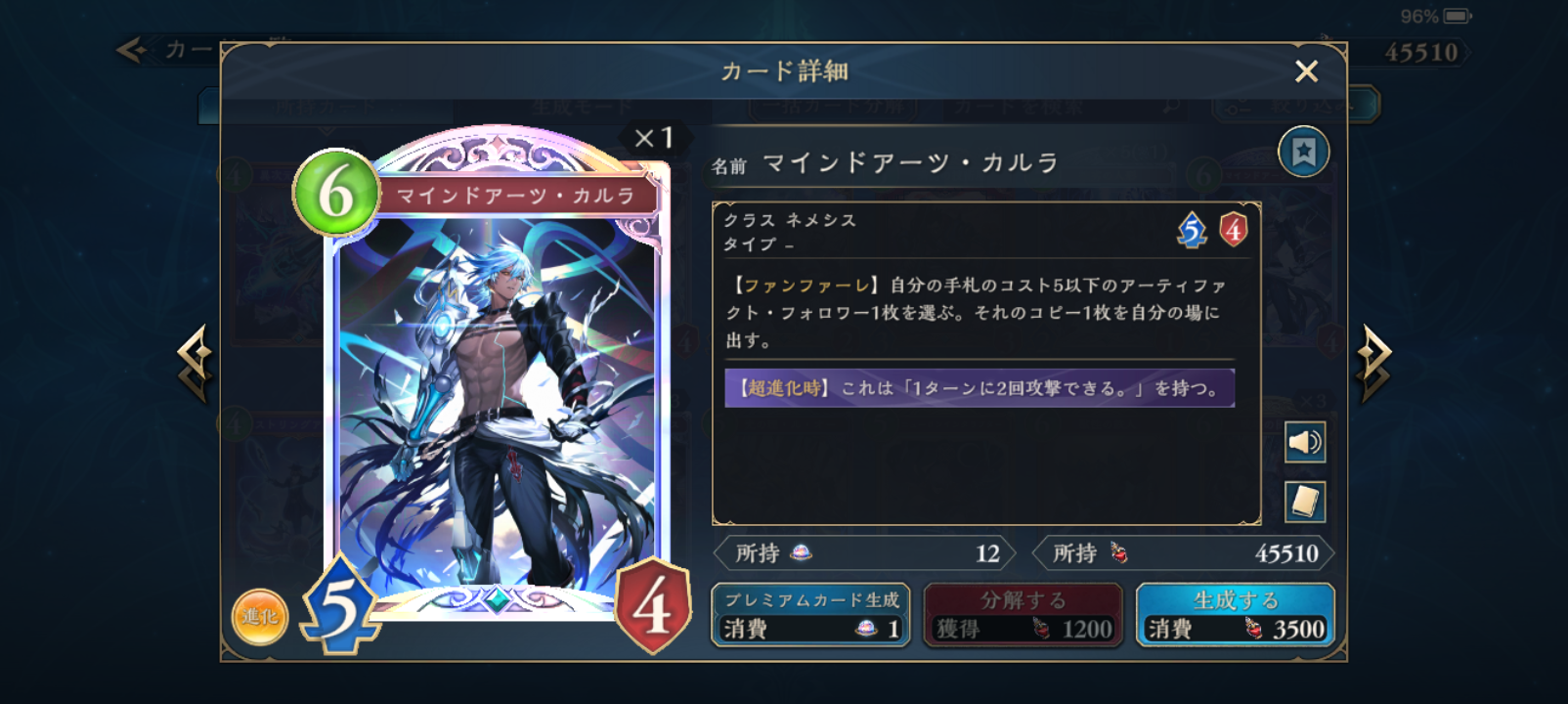This screenshot has height=704, width=1568.
Task: Click 分解する button for 1200 vials
Action: click(x=1023, y=615)
